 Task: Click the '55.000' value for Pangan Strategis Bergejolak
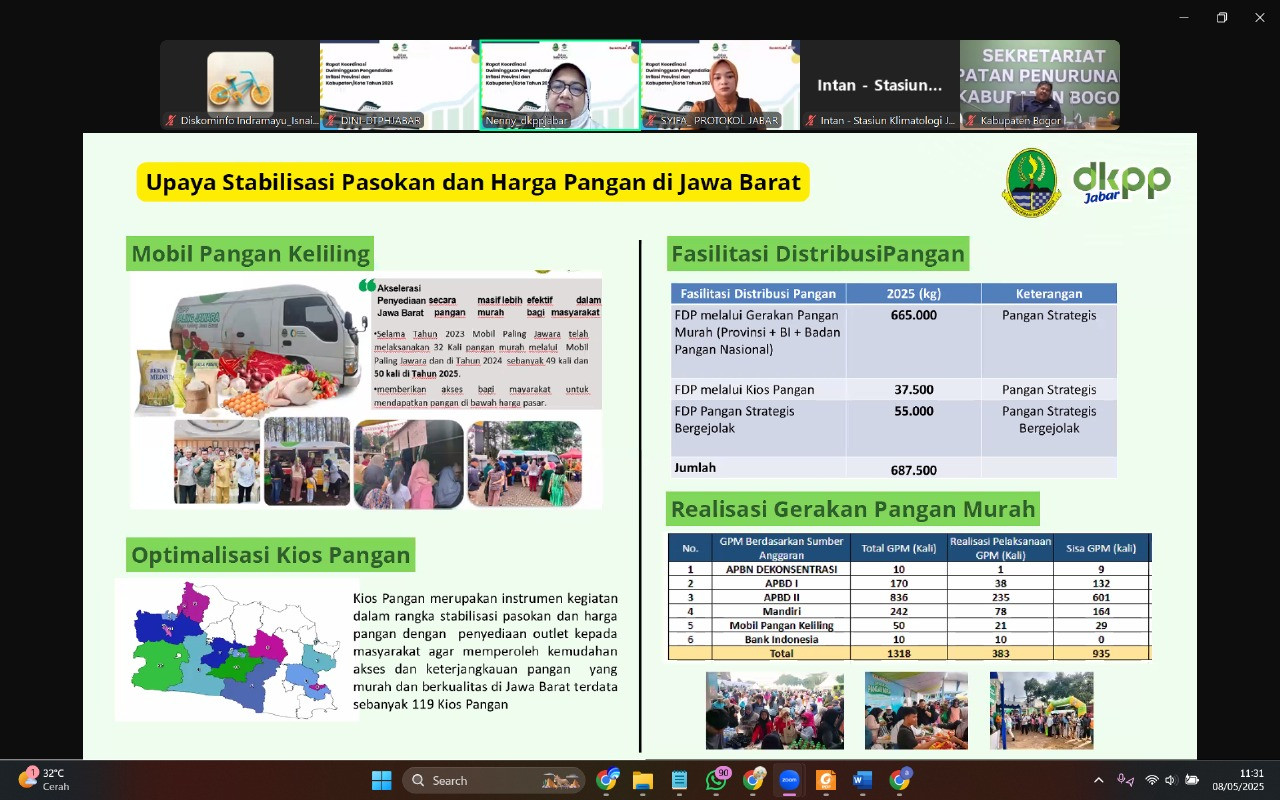913,411
